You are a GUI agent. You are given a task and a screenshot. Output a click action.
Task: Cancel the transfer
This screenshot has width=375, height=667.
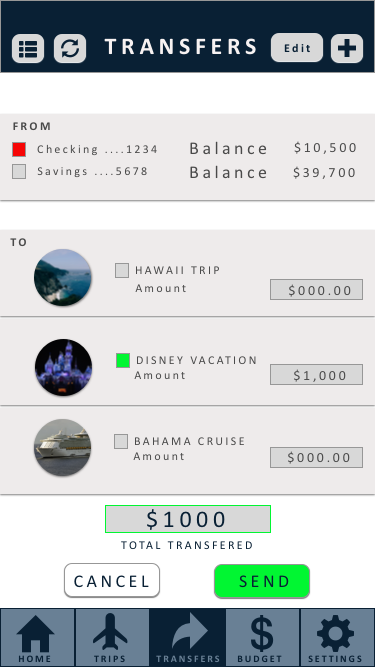pos(112,581)
